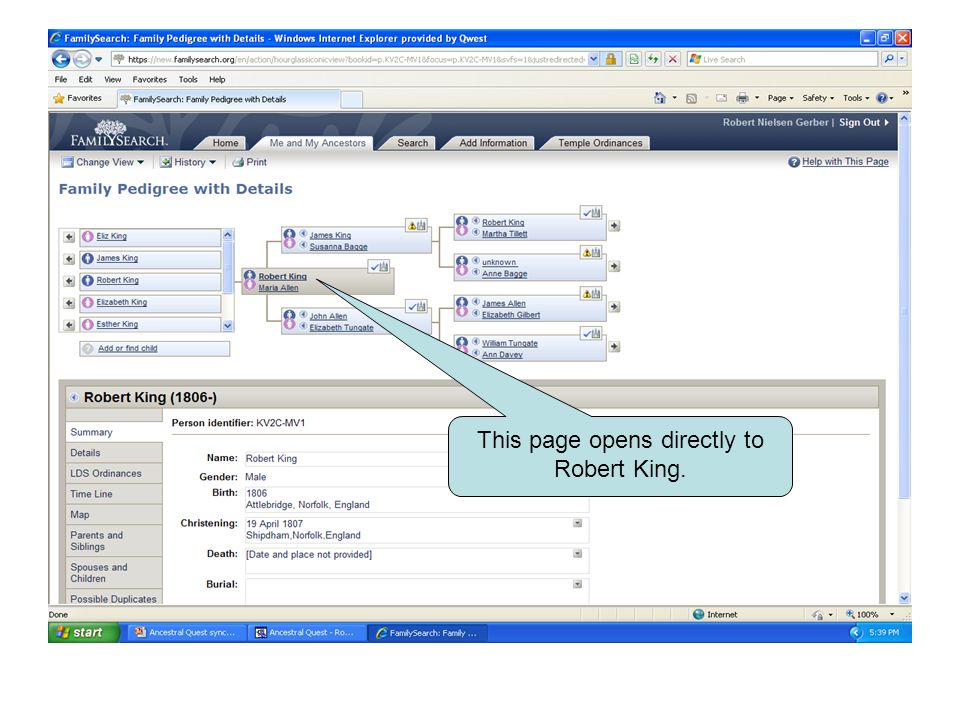Click the male person icon next to child Robert King
Screen dimensions: 960x720
[88, 280]
